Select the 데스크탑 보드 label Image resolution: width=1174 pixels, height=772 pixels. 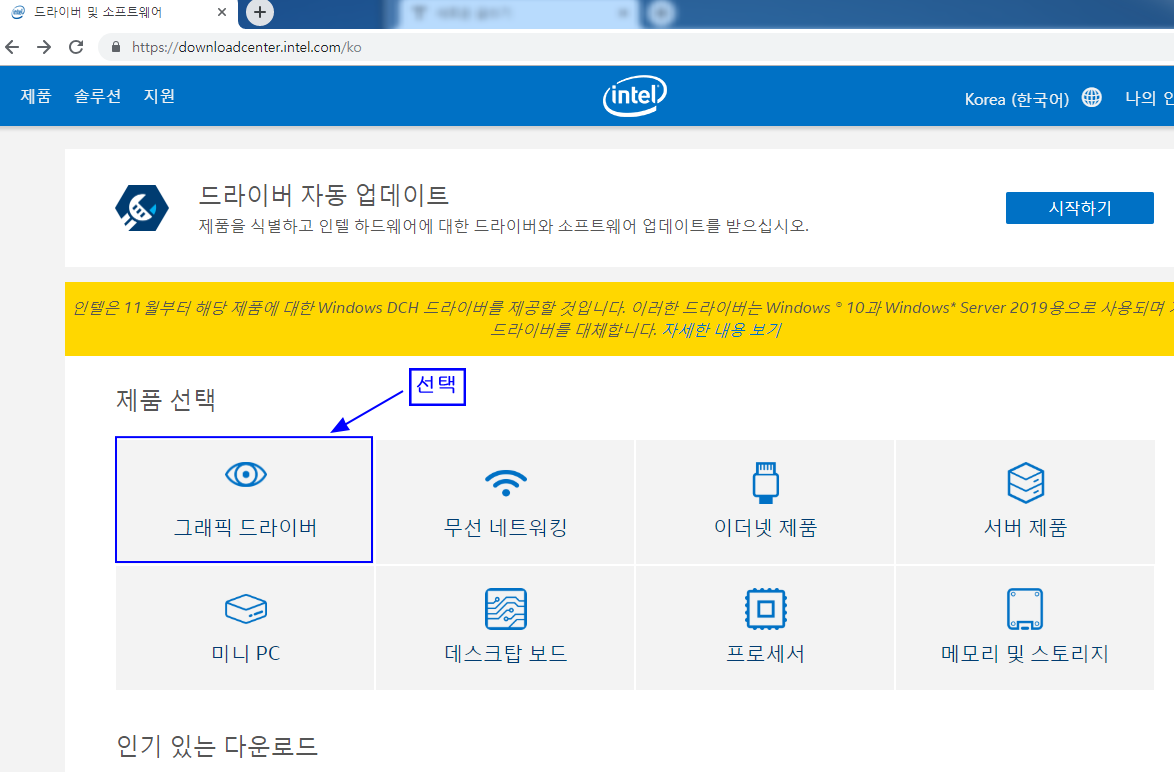506,653
